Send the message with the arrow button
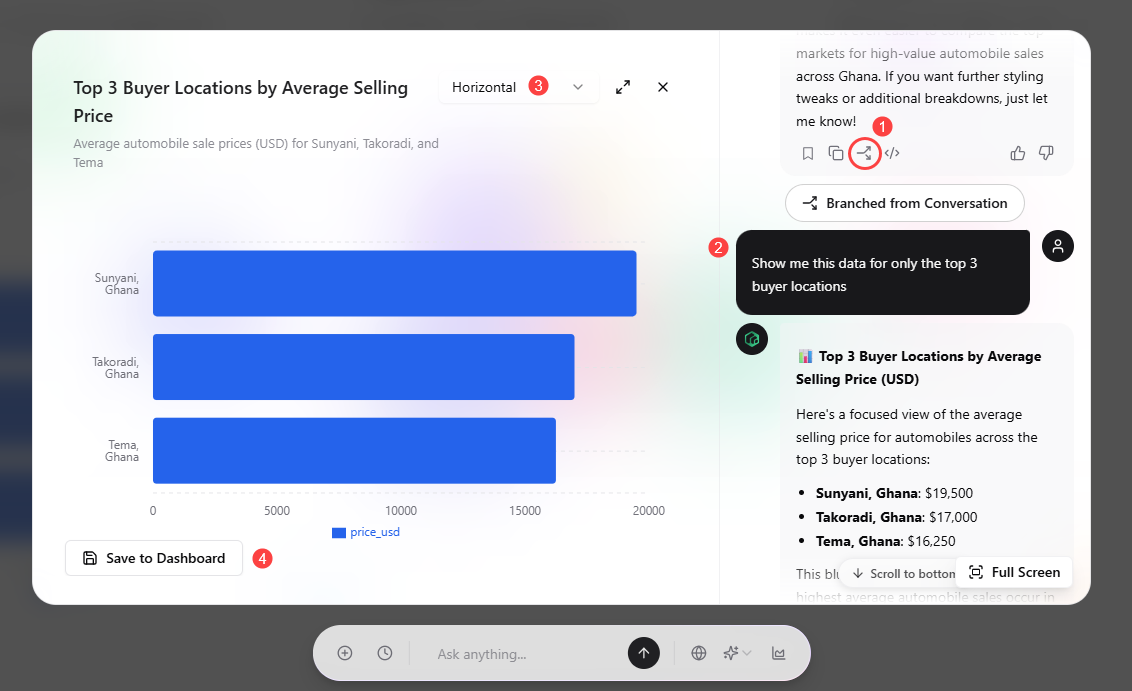The height and width of the screenshot is (691, 1132). [644, 652]
